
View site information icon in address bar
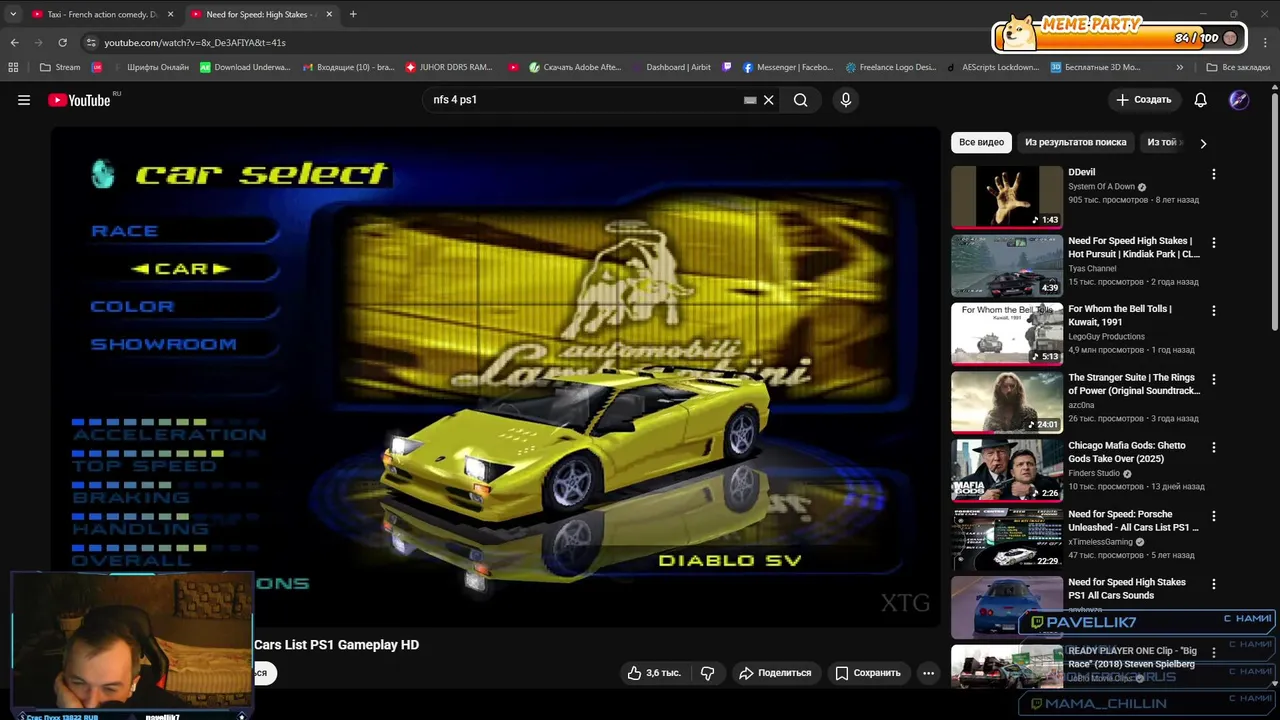91,43
